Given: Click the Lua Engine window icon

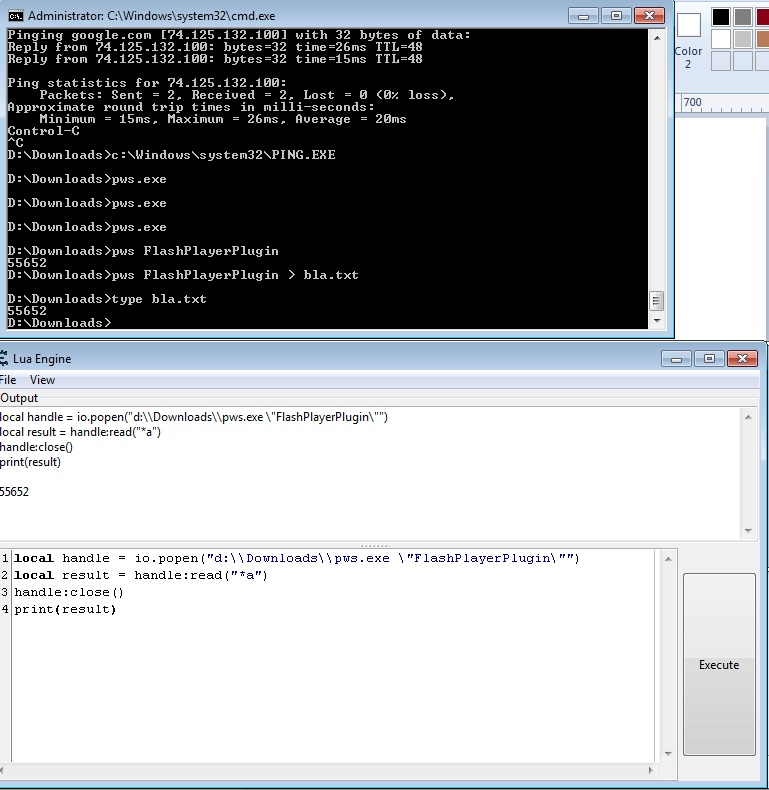Looking at the screenshot, I should point(5,359).
